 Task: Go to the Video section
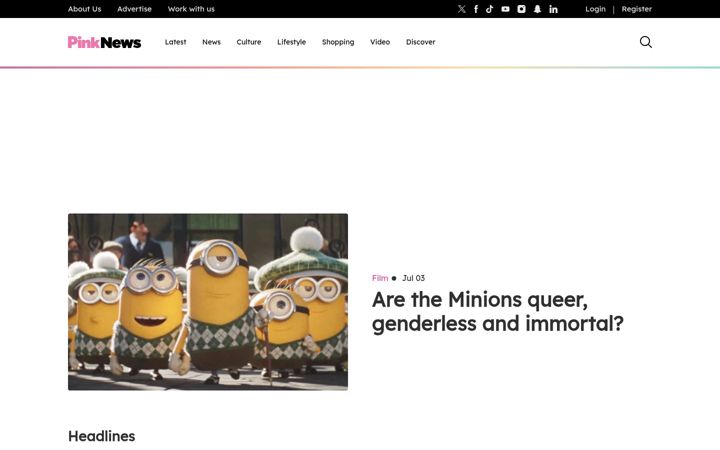pos(380,42)
